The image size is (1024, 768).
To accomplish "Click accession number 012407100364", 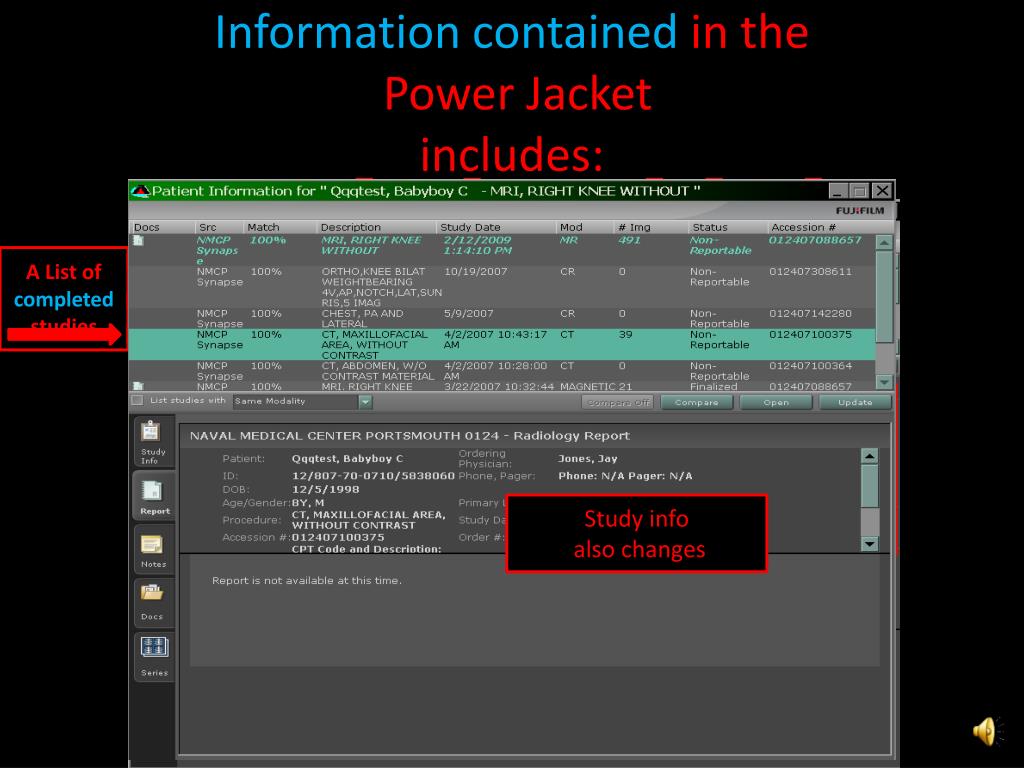I will tap(810, 366).
